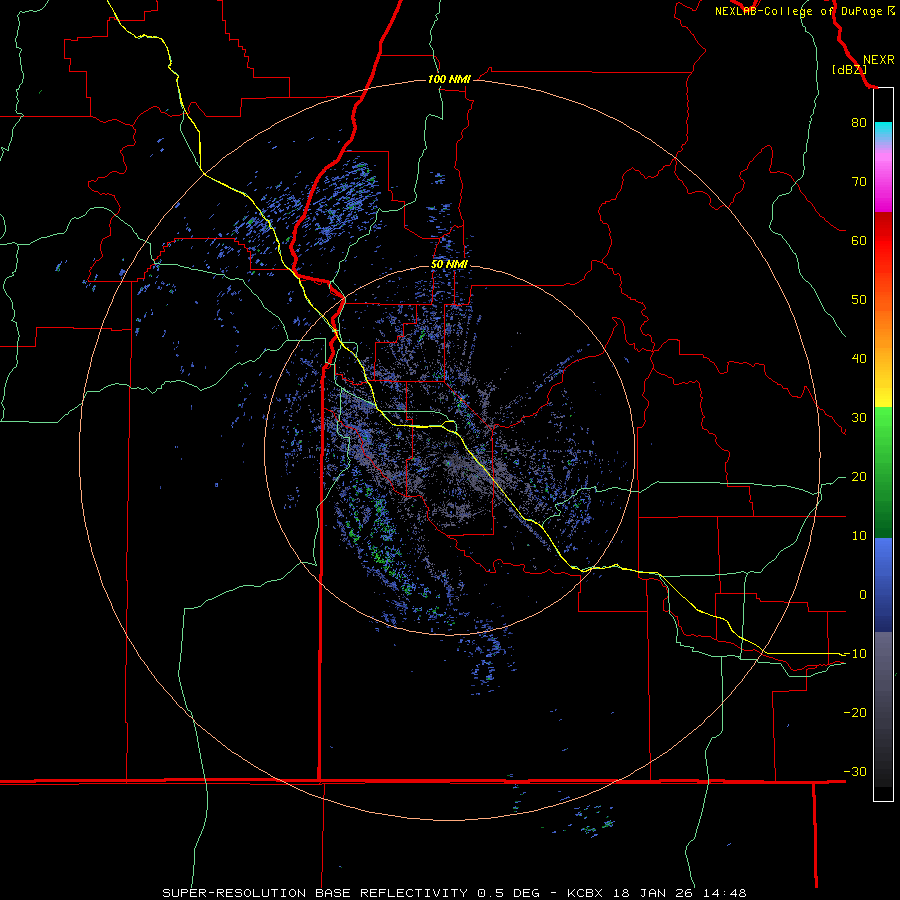
Task: Click the 40 value on dBZ scale
Action: 859,359
